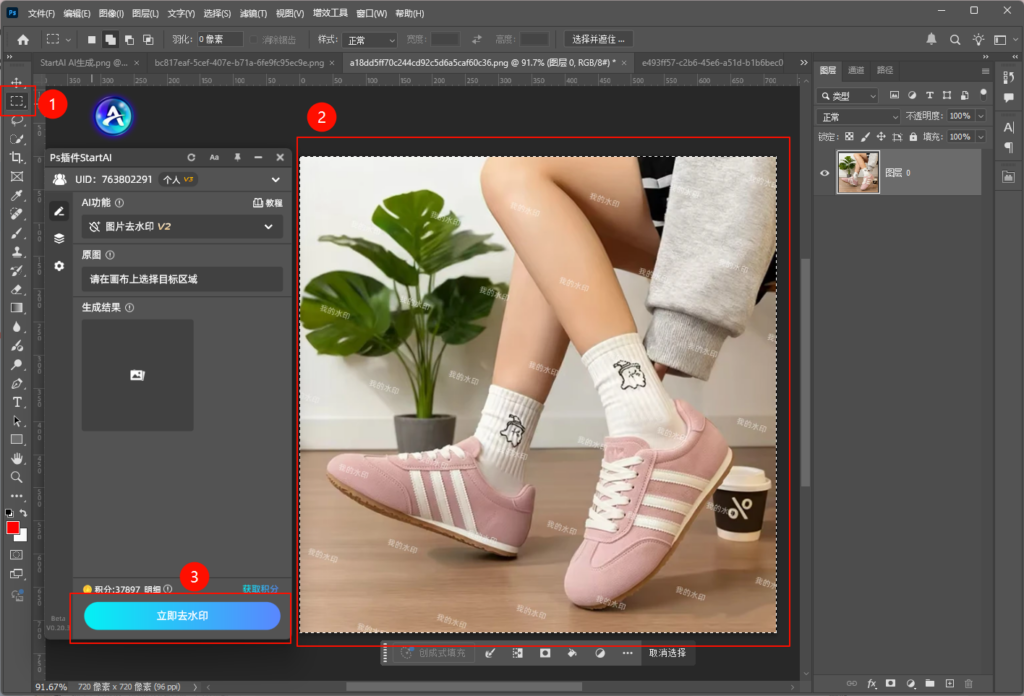1024x696 pixels.
Task: Select the Crop tool in the toolbar
Action: click(x=17, y=157)
